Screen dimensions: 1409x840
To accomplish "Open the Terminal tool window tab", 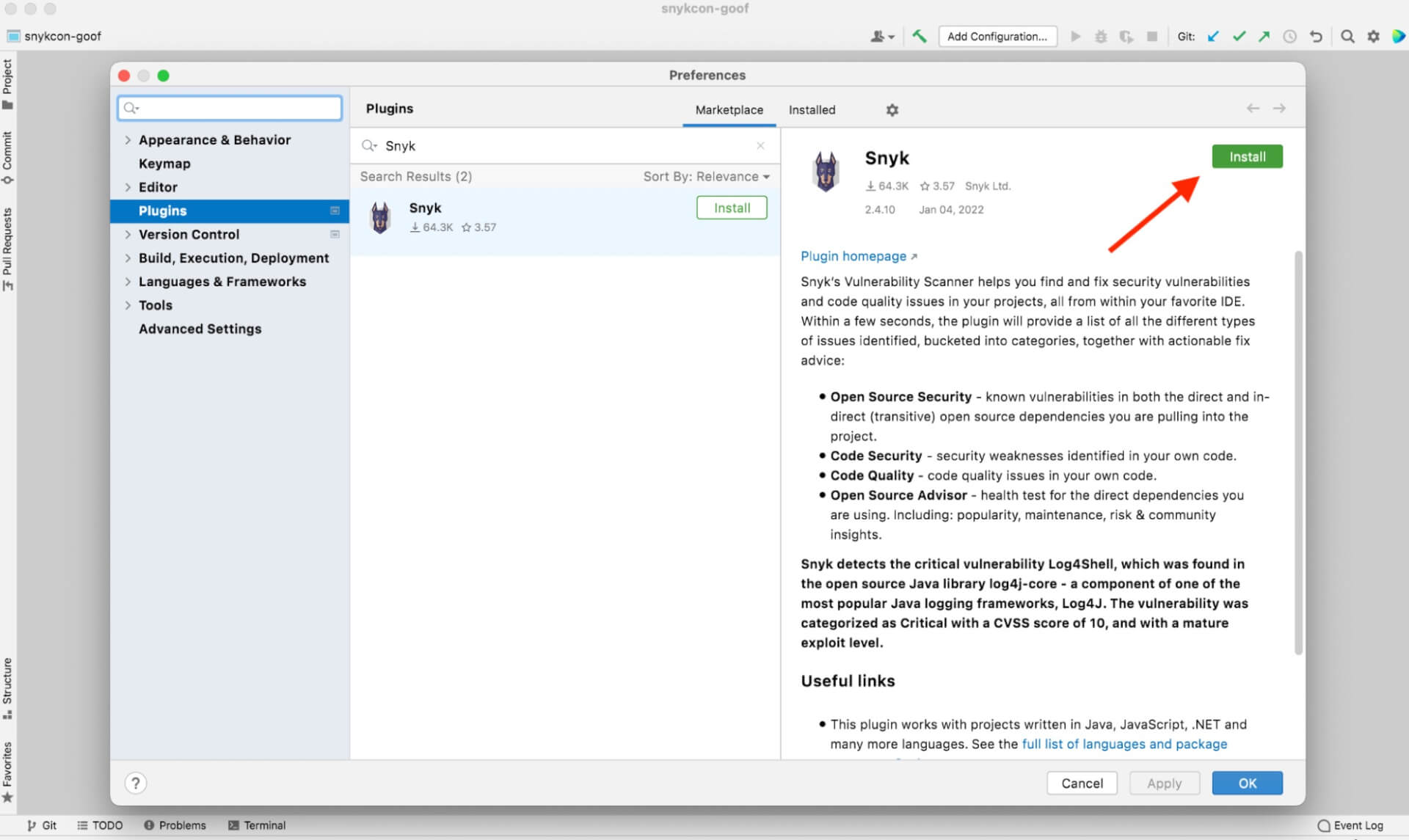I will coord(257,825).
